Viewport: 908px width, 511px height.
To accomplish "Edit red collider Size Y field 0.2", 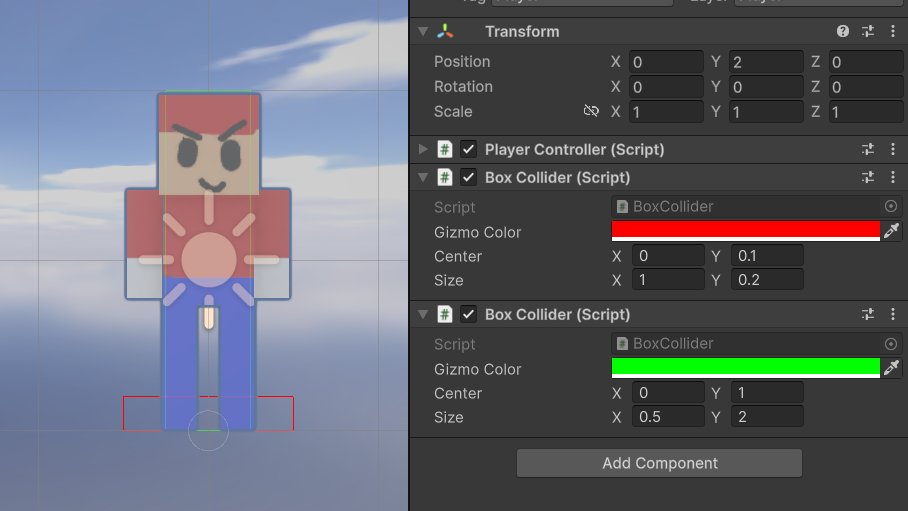I will (x=767, y=280).
